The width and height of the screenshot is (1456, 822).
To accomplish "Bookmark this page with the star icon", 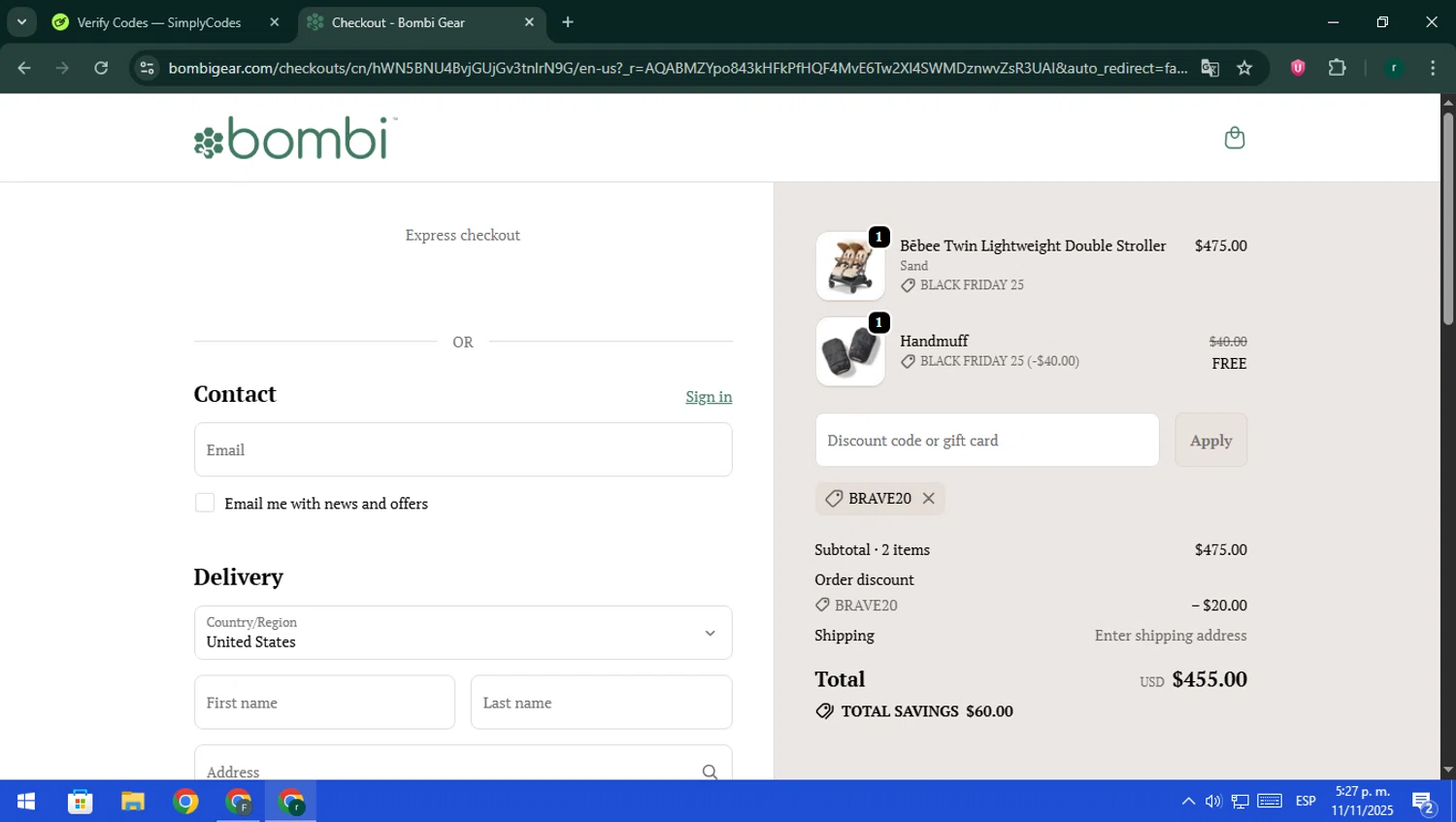I will (1244, 68).
